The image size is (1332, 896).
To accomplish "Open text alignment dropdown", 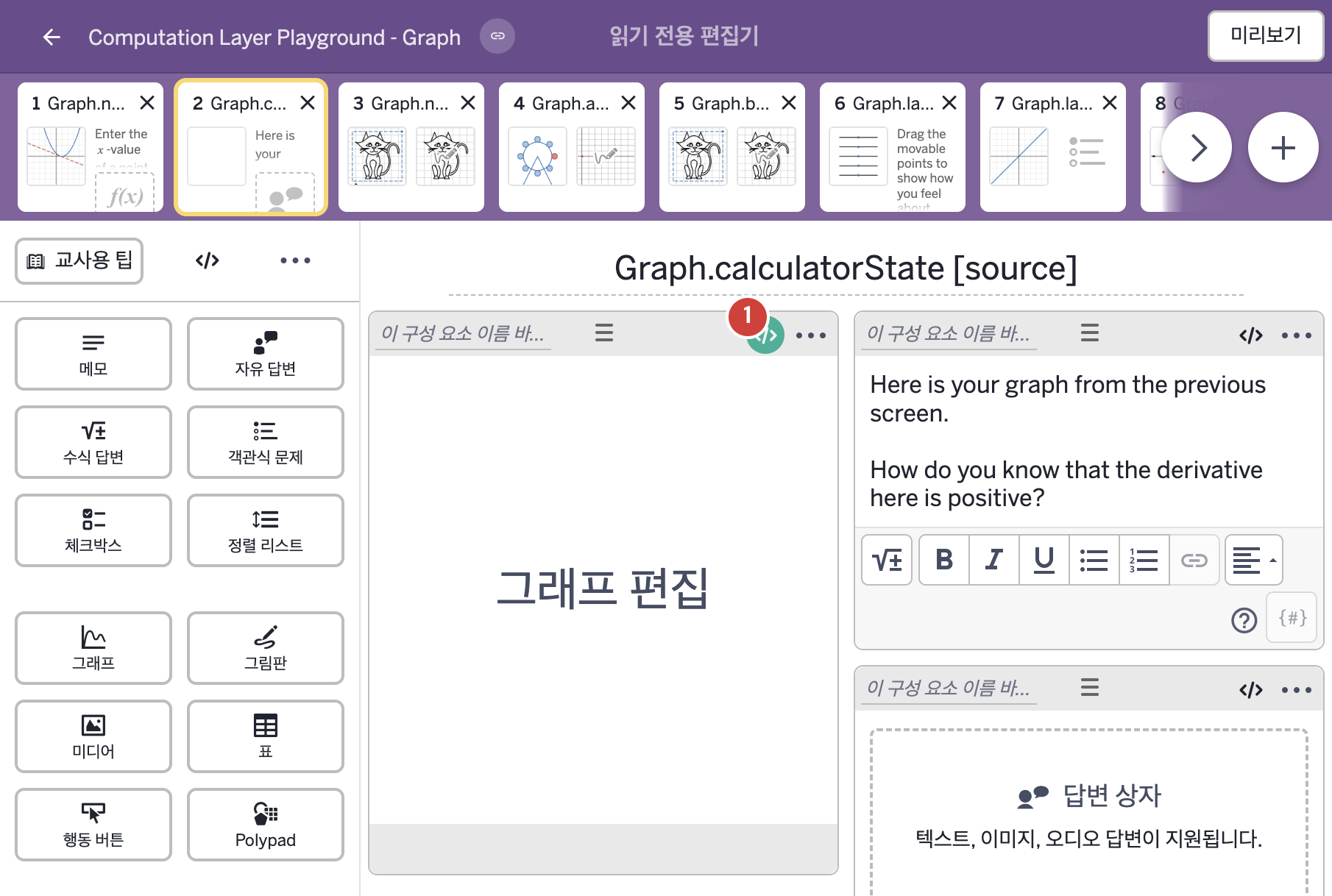I will click(x=1254, y=560).
